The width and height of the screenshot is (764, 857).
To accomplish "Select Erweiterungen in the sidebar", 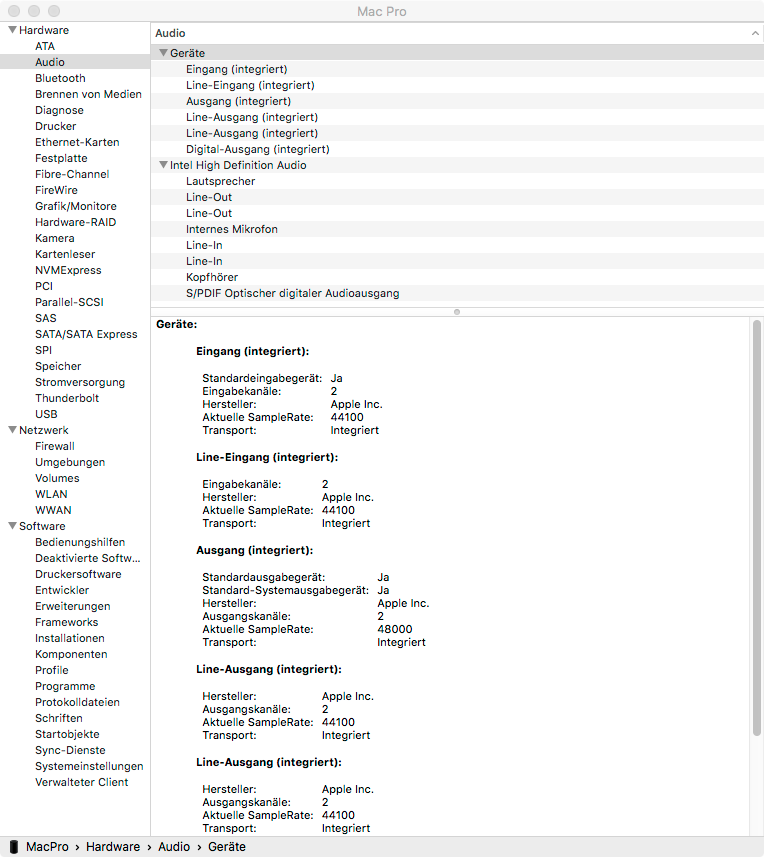I will click(x=73, y=606).
